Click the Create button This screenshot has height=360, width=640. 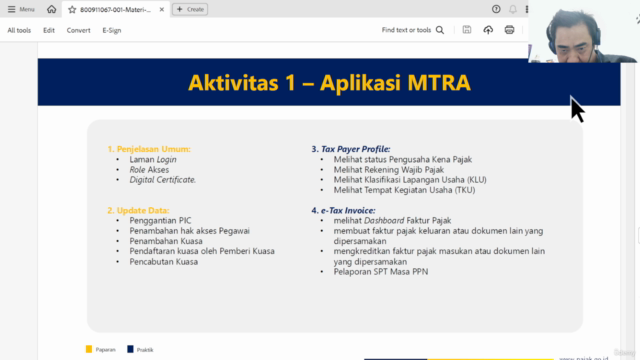pyautogui.click(x=190, y=9)
